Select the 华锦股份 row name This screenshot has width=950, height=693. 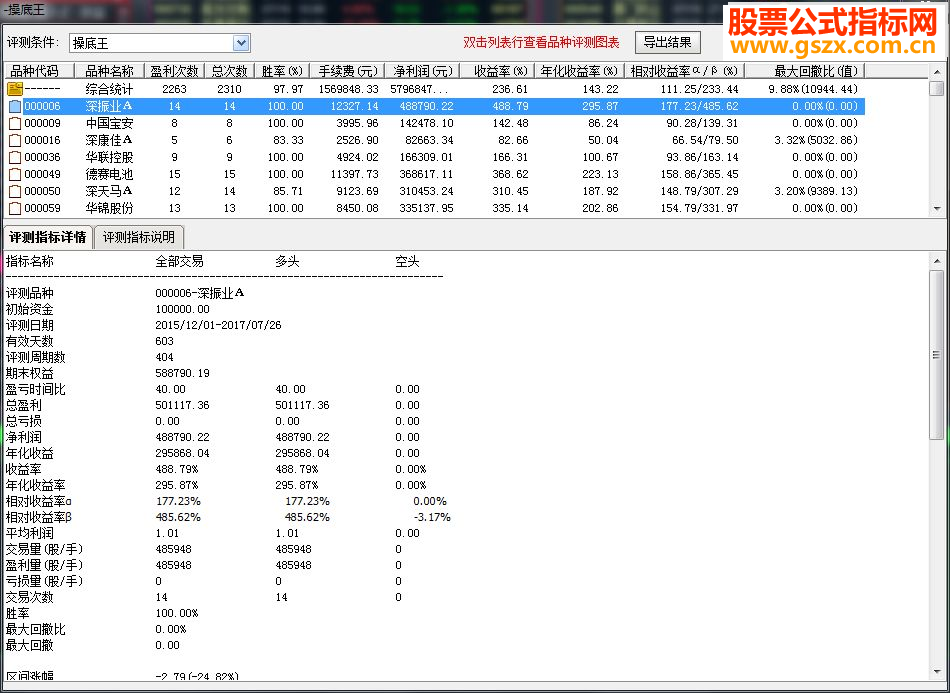click(x=109, y=208)
